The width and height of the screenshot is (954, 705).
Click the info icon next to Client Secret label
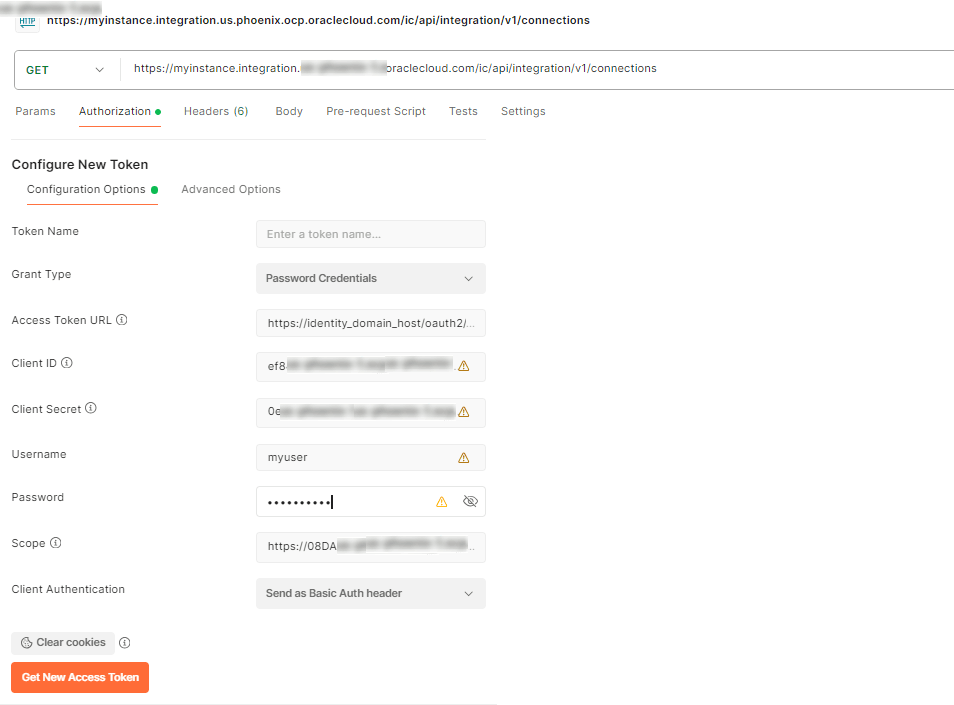point(89,408)
